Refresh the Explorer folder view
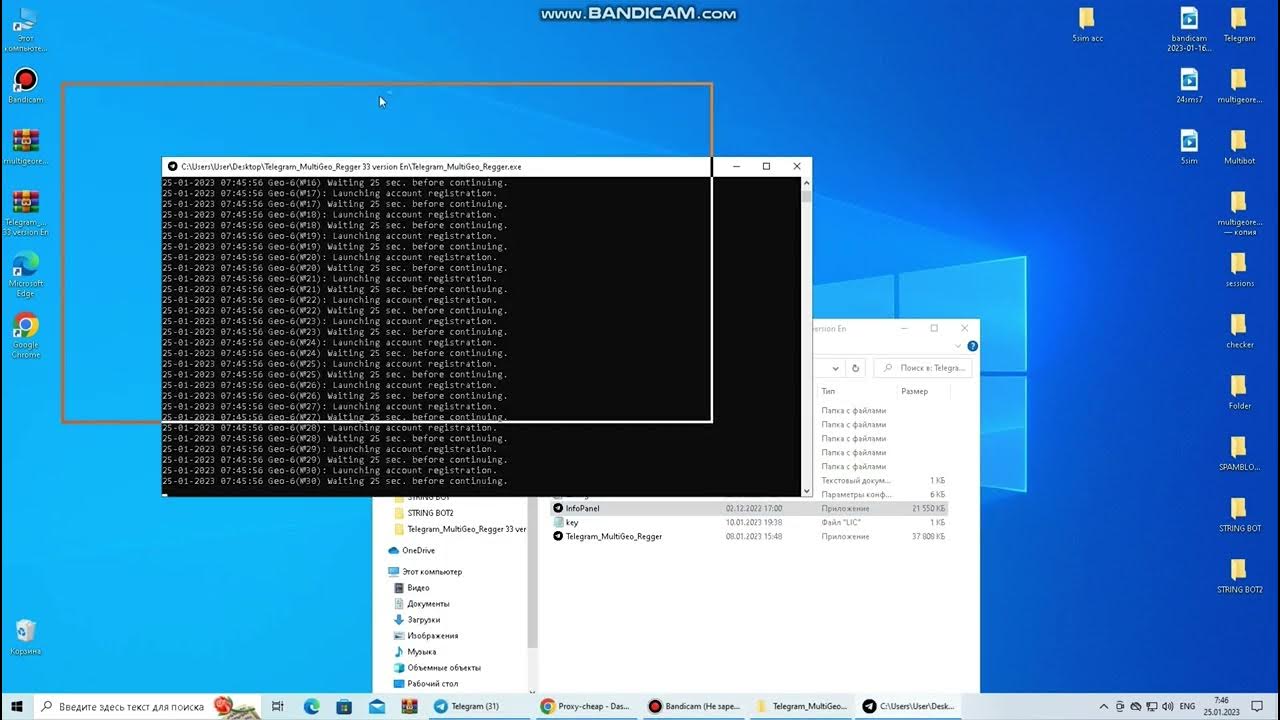 (855, 368)
